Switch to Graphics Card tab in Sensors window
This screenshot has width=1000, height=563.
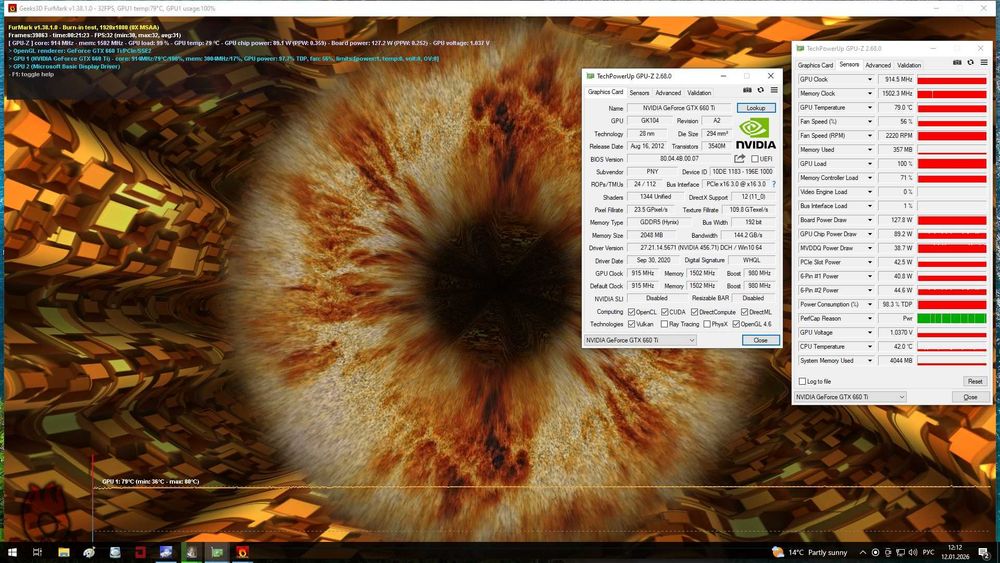[x=815, y=65]
